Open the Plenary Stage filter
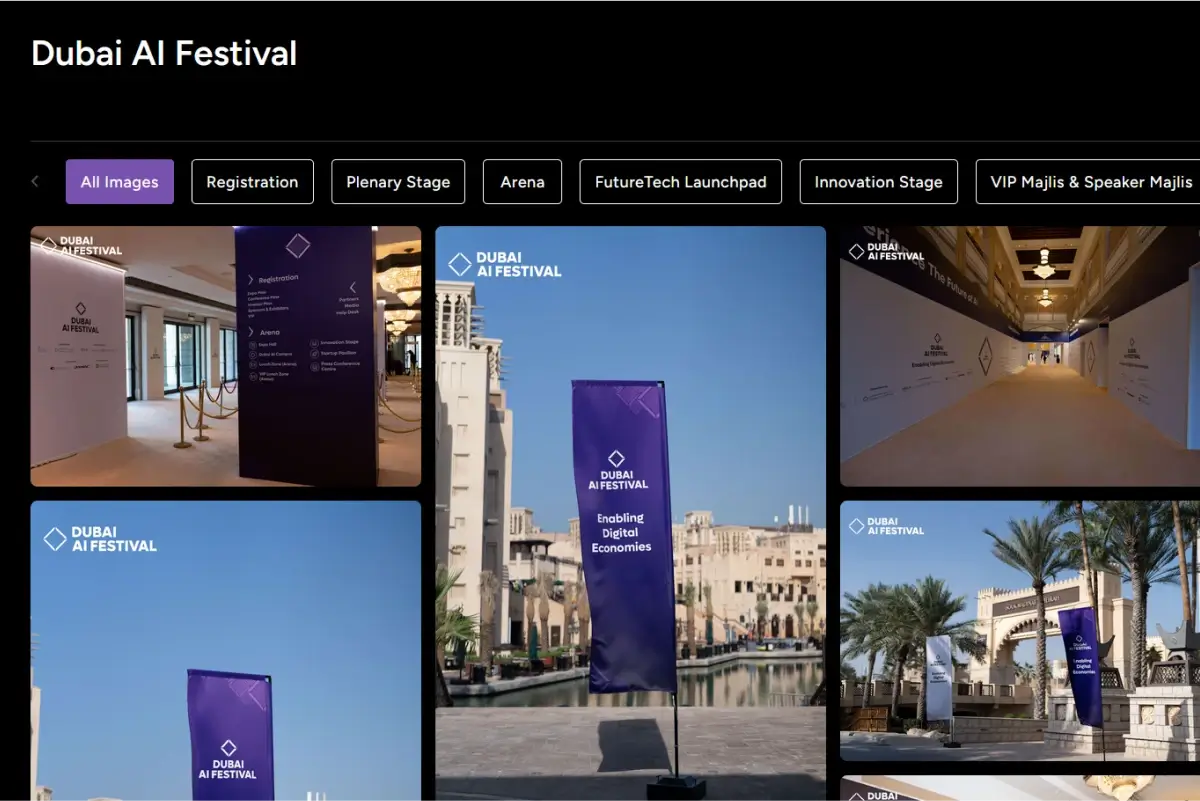The image size is (1200, 801). tap(398, 182)
